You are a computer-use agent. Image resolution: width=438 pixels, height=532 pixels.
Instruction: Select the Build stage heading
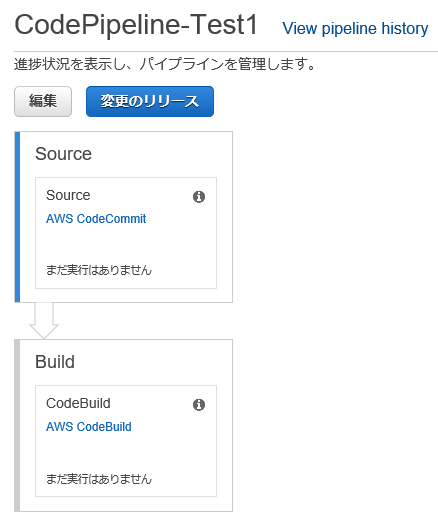(x=55, y=362)
